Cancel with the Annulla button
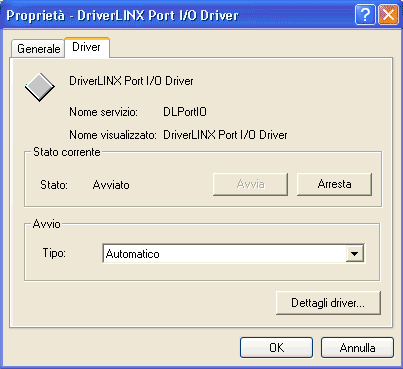This screenshot has width=403, height=369. pyautogui.click(x=357, y=348)
